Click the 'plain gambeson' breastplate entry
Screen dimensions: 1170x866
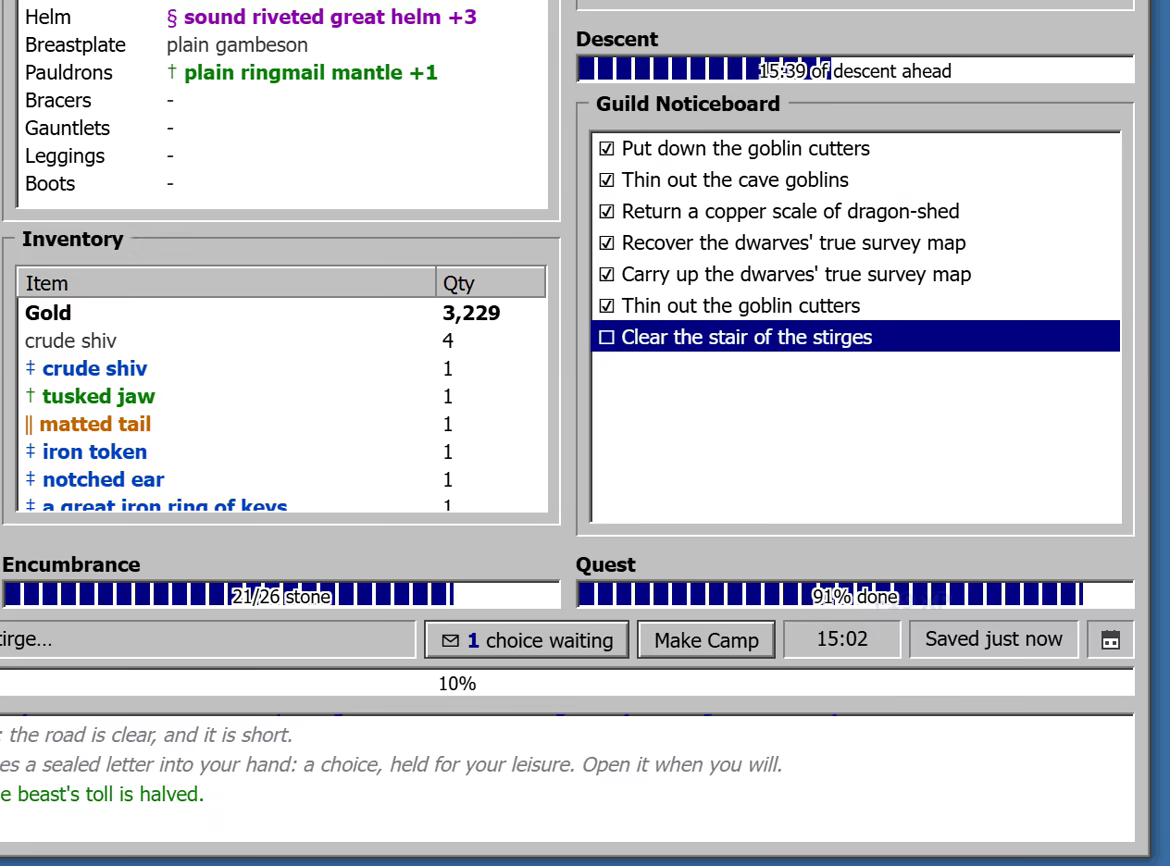(x=237, y=45)
